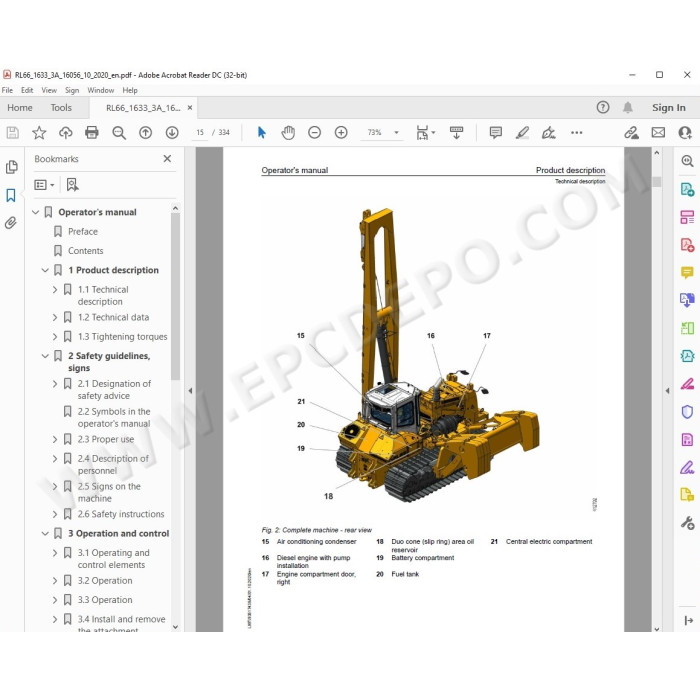Go to 3.2 Operation bookmark
The image size is (700, 700).
tap(105, 581)
